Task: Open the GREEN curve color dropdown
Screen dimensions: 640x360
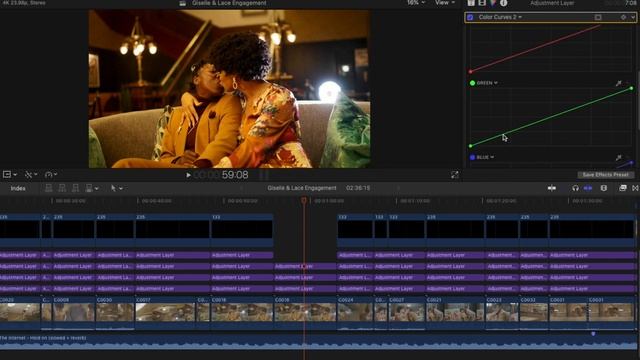Action: pyautogui.click(x=487, y=83)
